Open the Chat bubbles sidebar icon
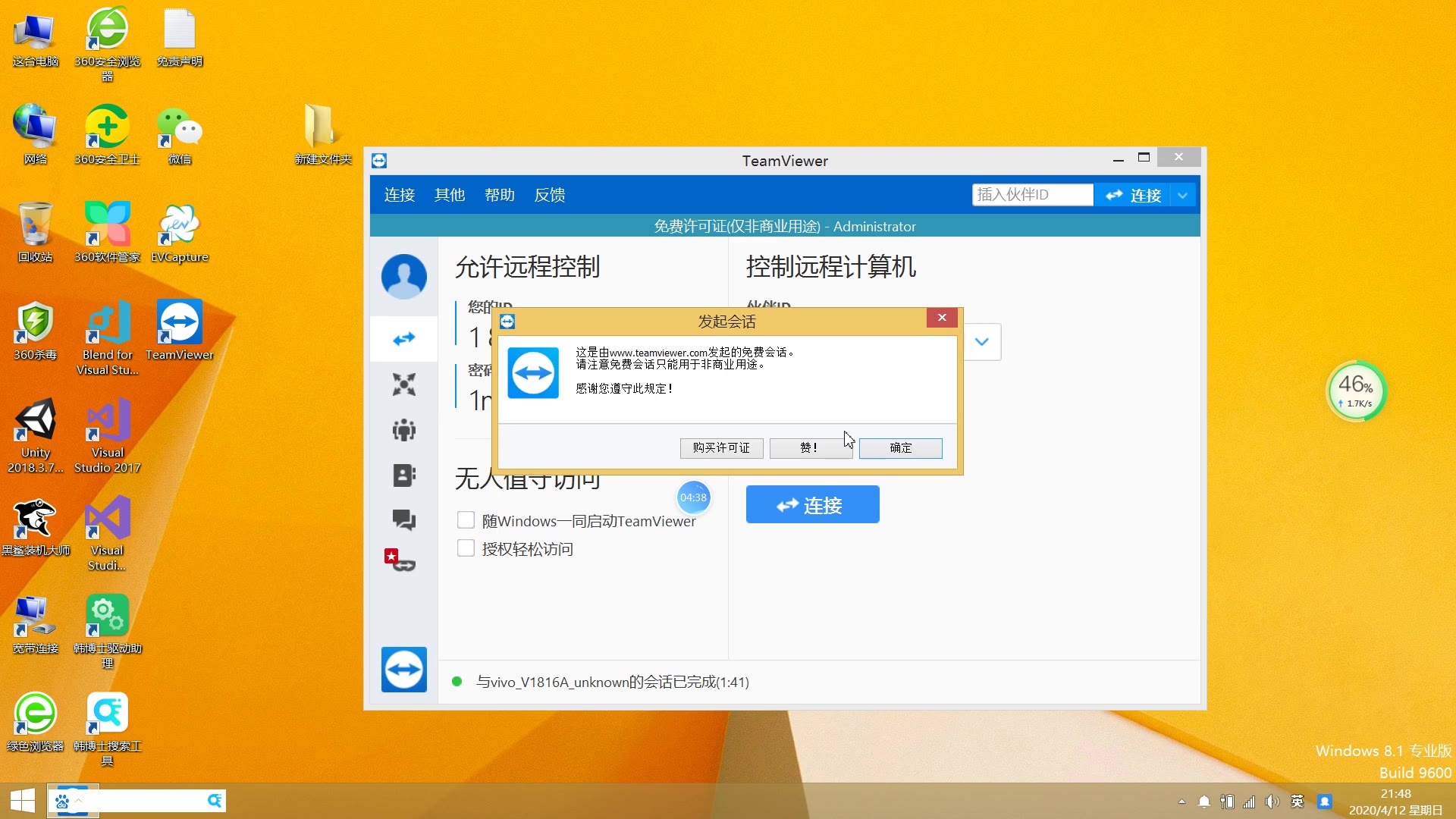 point(403,520)
